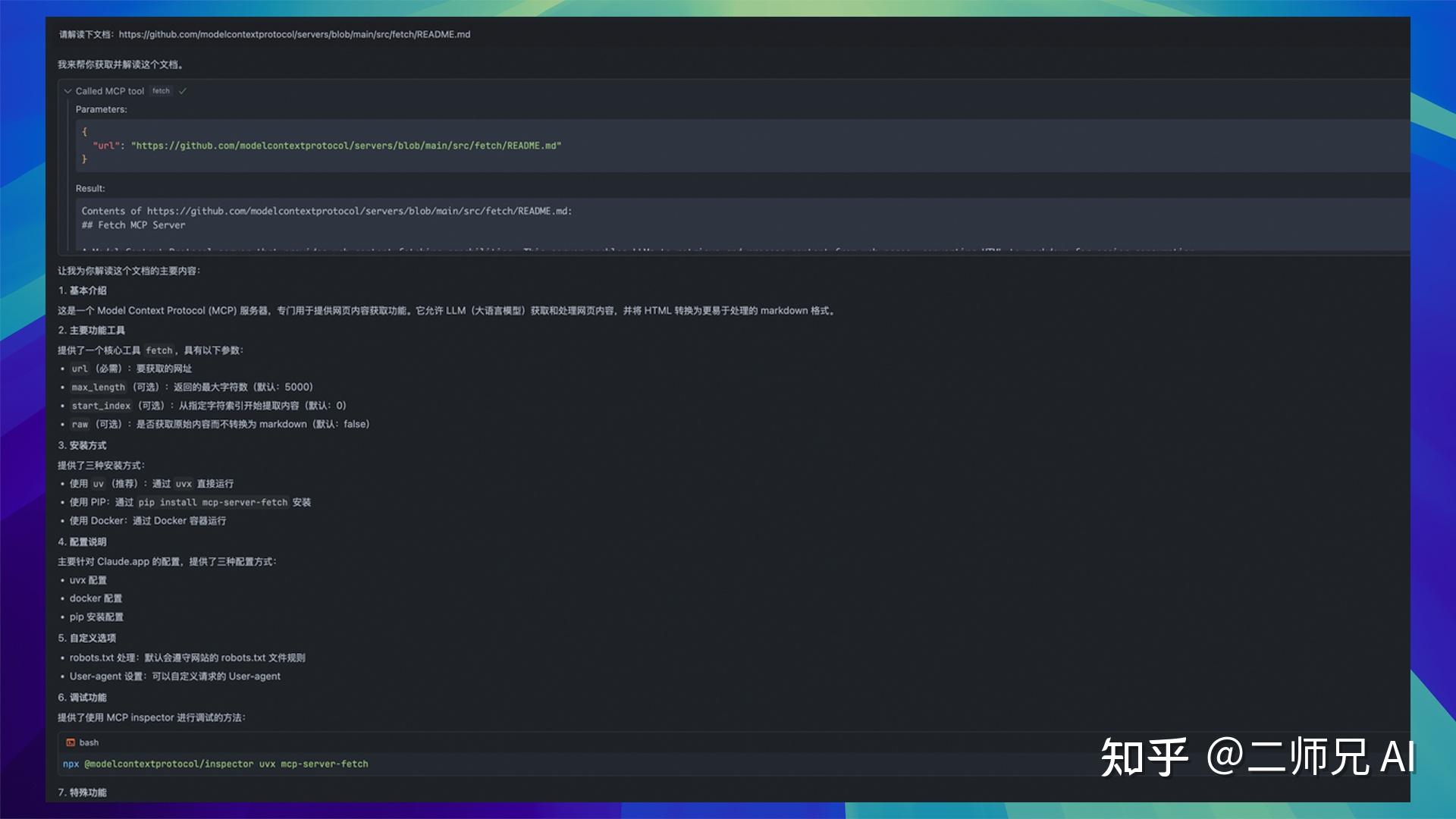Click the 'uv' inline code chip
This screenshot has width=1456, height=819.
pos(97,483)
